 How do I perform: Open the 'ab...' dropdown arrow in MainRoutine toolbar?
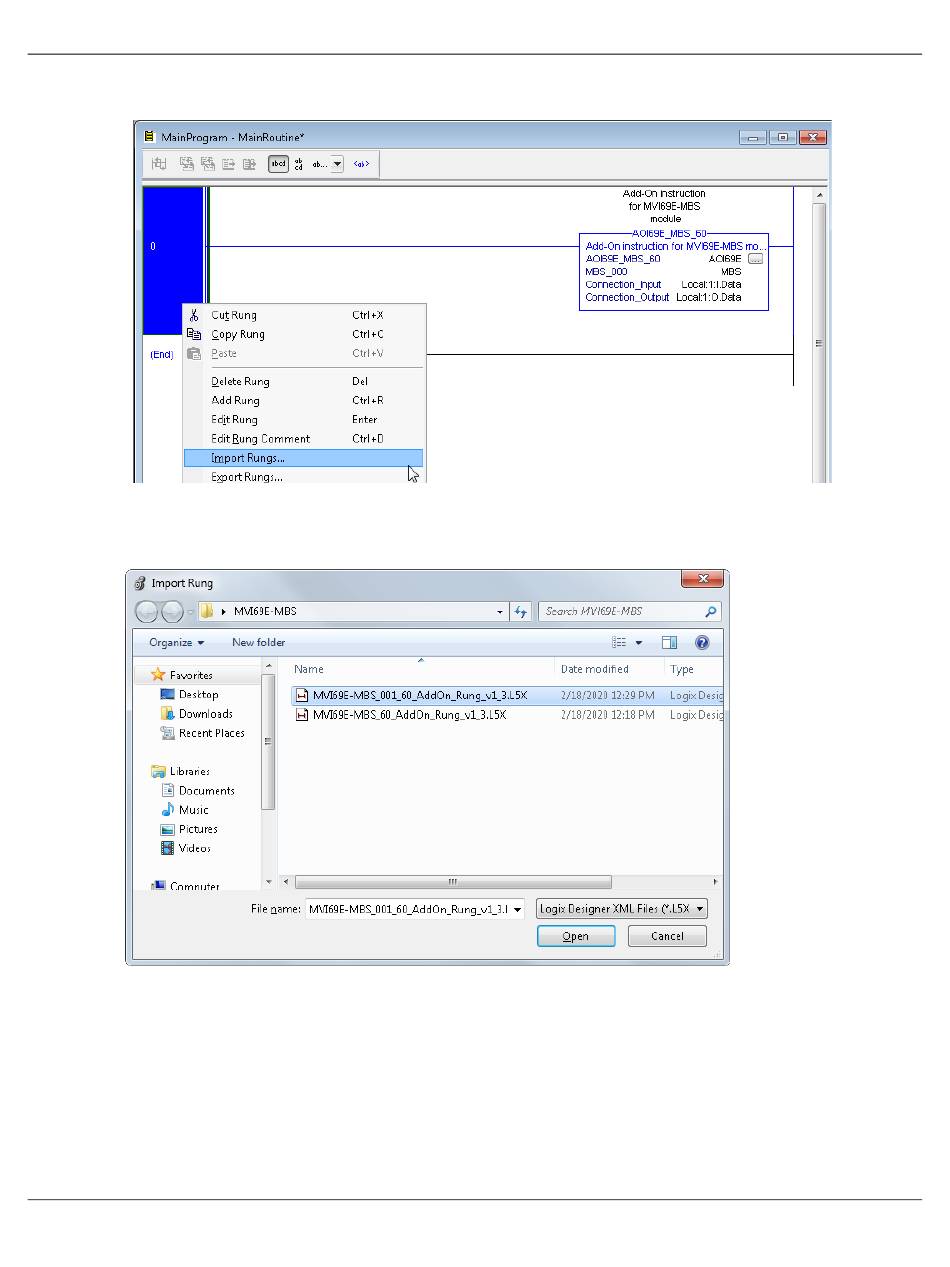click(x=337, y=164)
